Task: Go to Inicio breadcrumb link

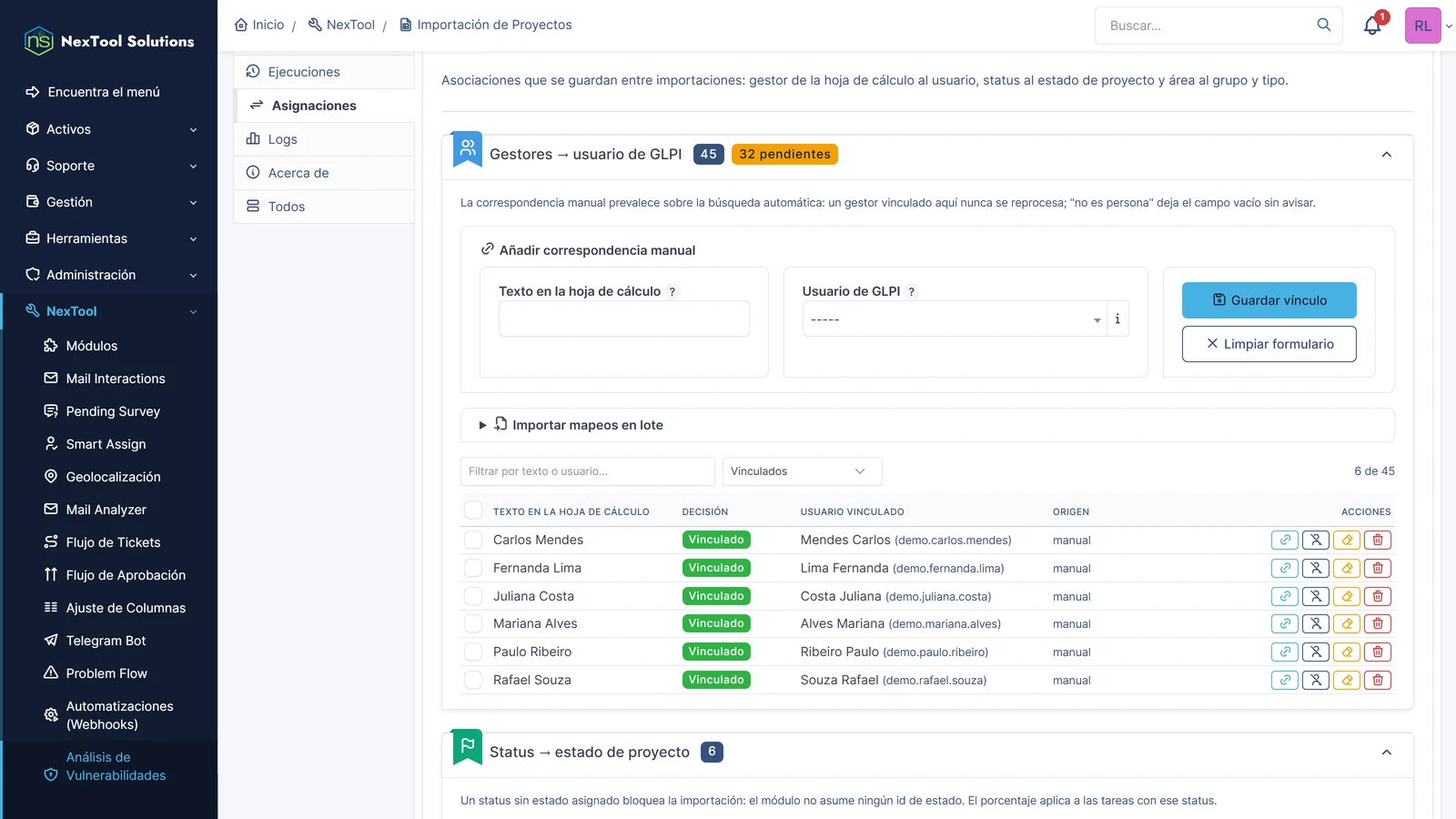Action: tap(259, 25)
